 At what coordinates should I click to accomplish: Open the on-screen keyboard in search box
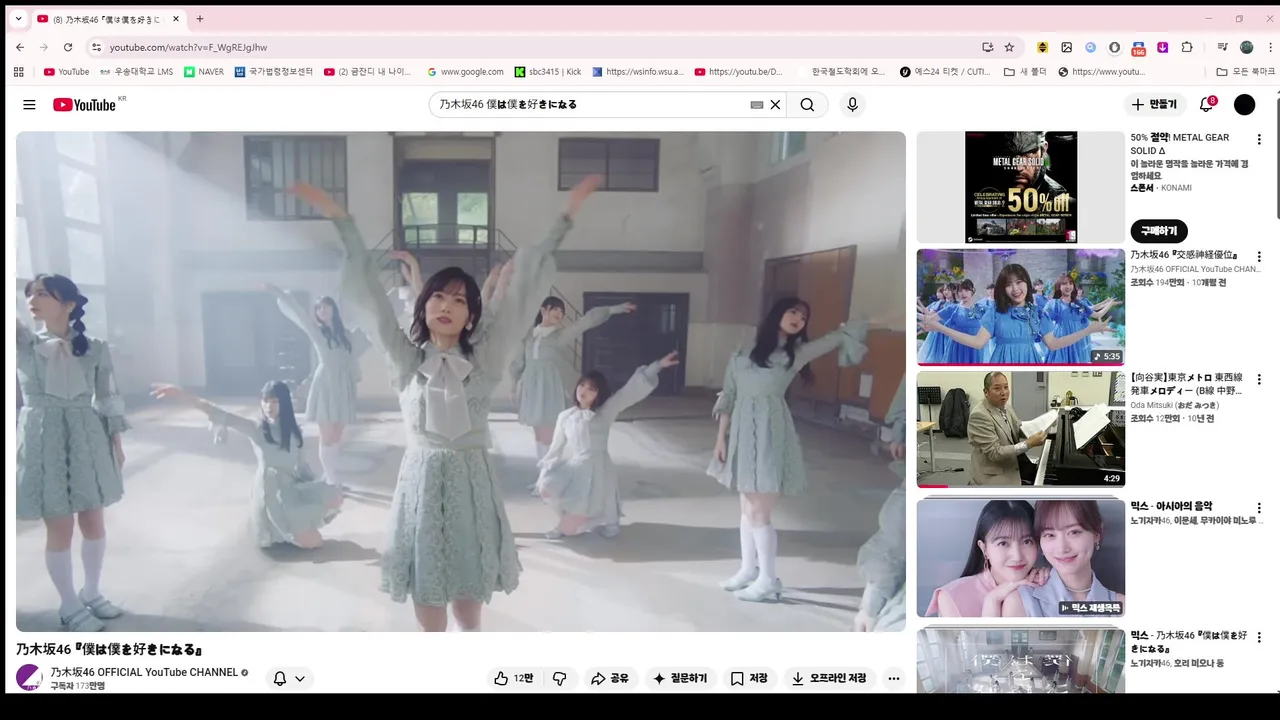757,105
